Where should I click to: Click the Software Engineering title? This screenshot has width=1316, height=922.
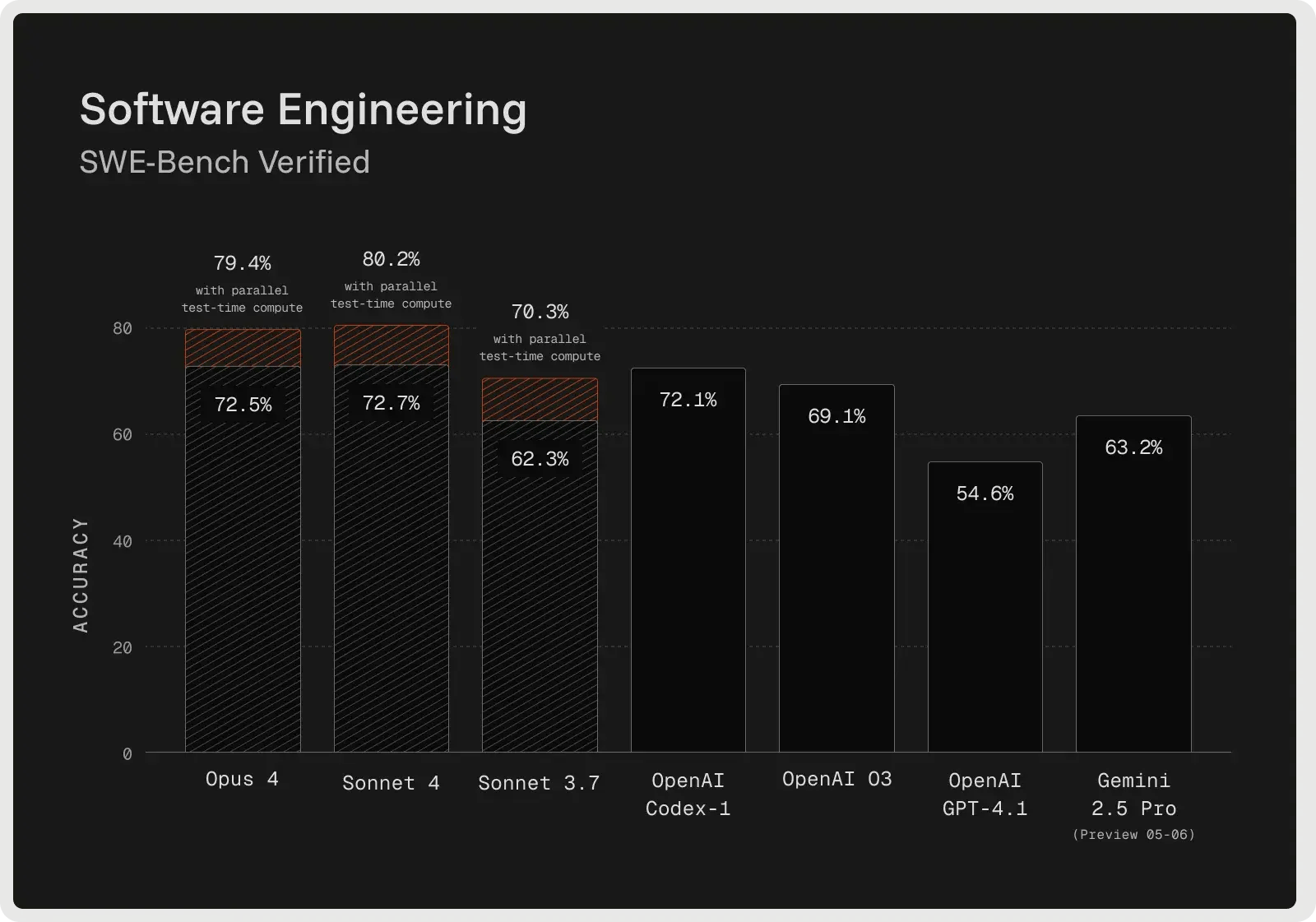coord(303,109)
